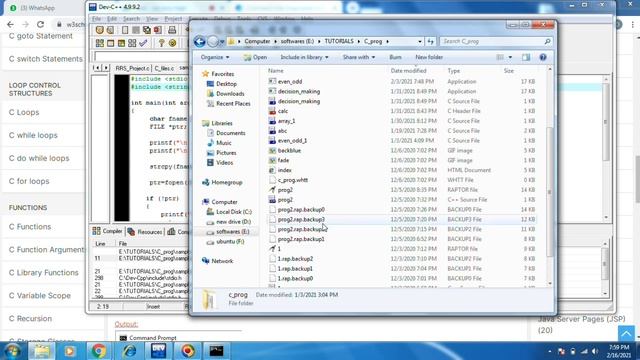The image size is (640, 360).
Task: Click the Explorer forward navigation arrow
Action: (x=213, y=41)
